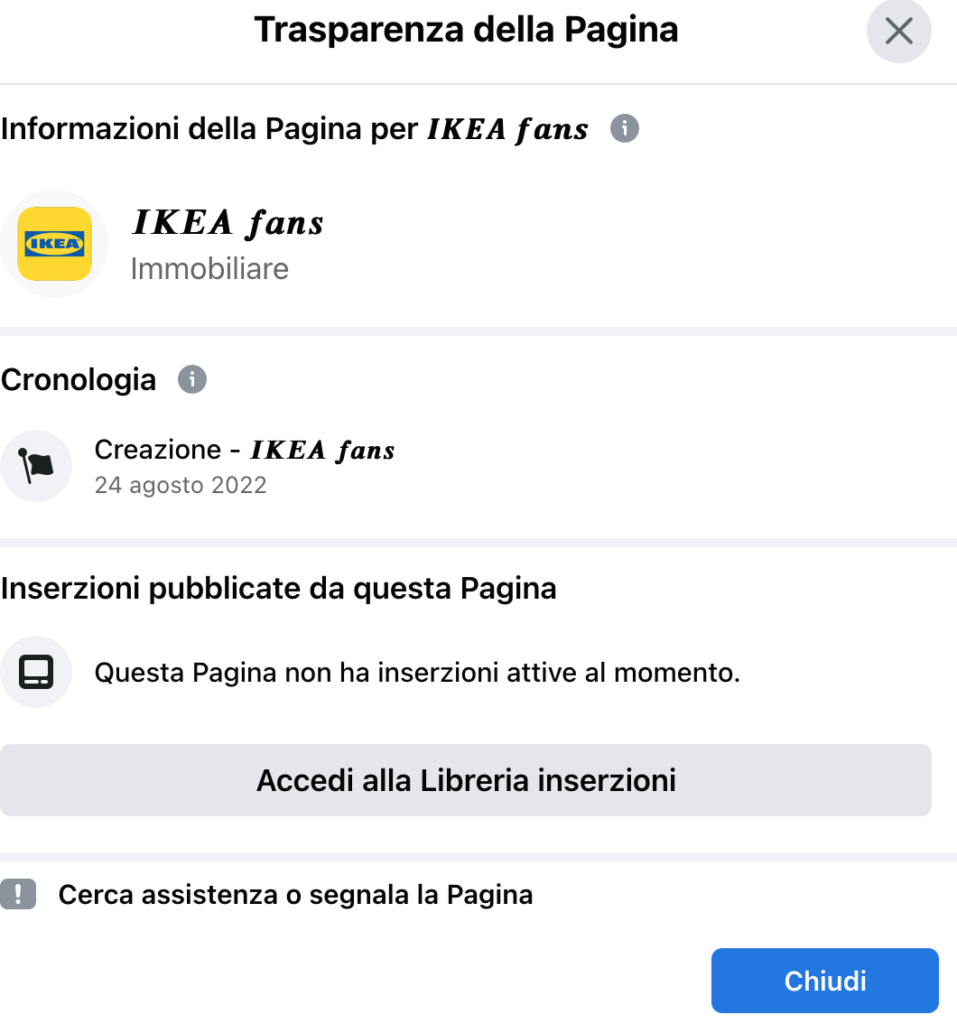
Task: Open the IKEA fans page name beside logo
Action: pos(228,223)
